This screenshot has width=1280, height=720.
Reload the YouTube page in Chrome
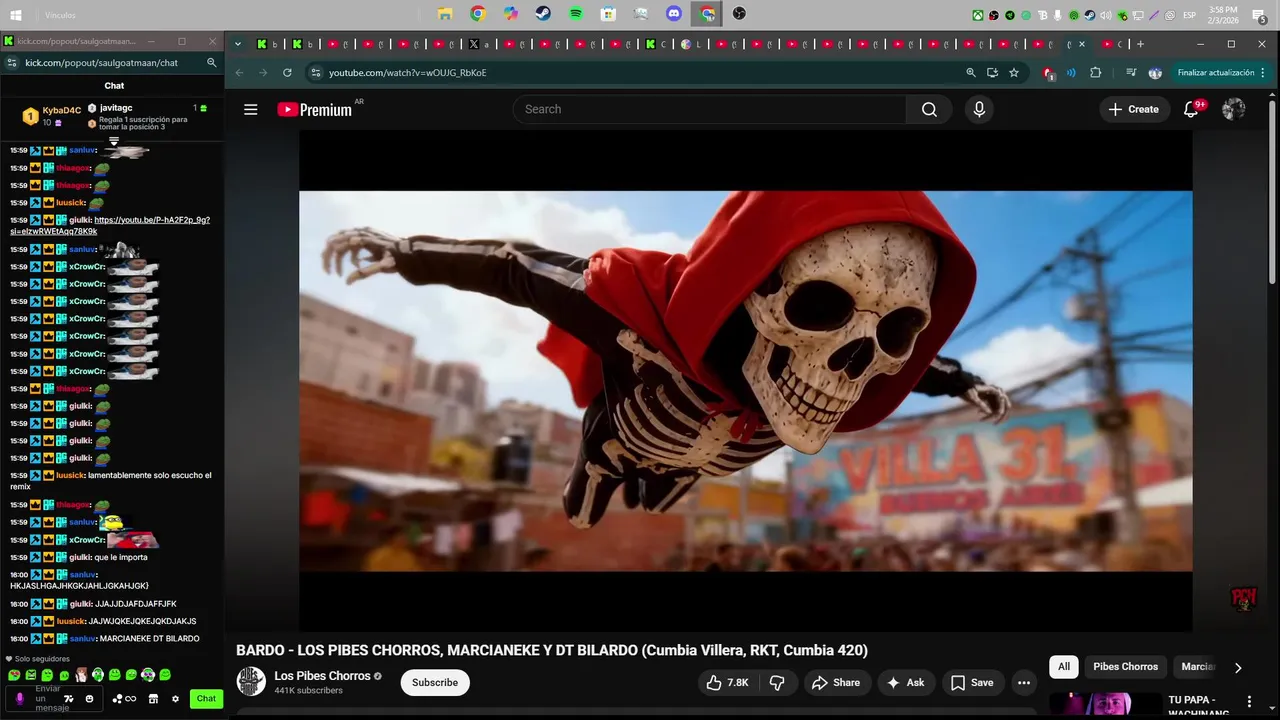click(287, 73)
